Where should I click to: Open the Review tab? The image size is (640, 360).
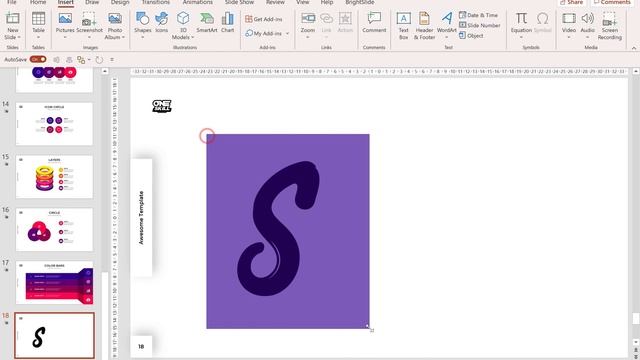tap(275, 2)
